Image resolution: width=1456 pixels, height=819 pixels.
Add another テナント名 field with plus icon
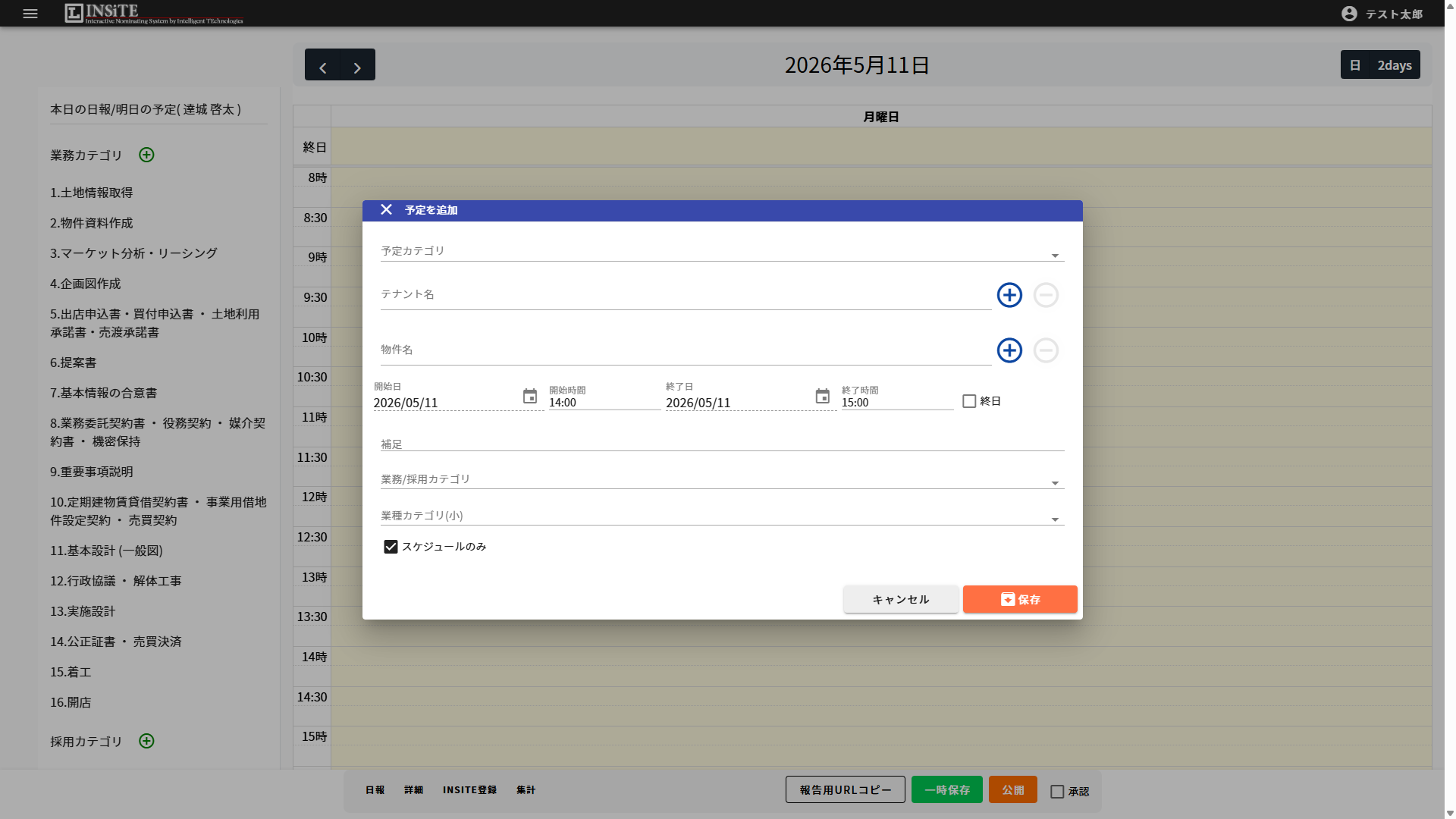pyautogui.click(x=1009, y=295)
